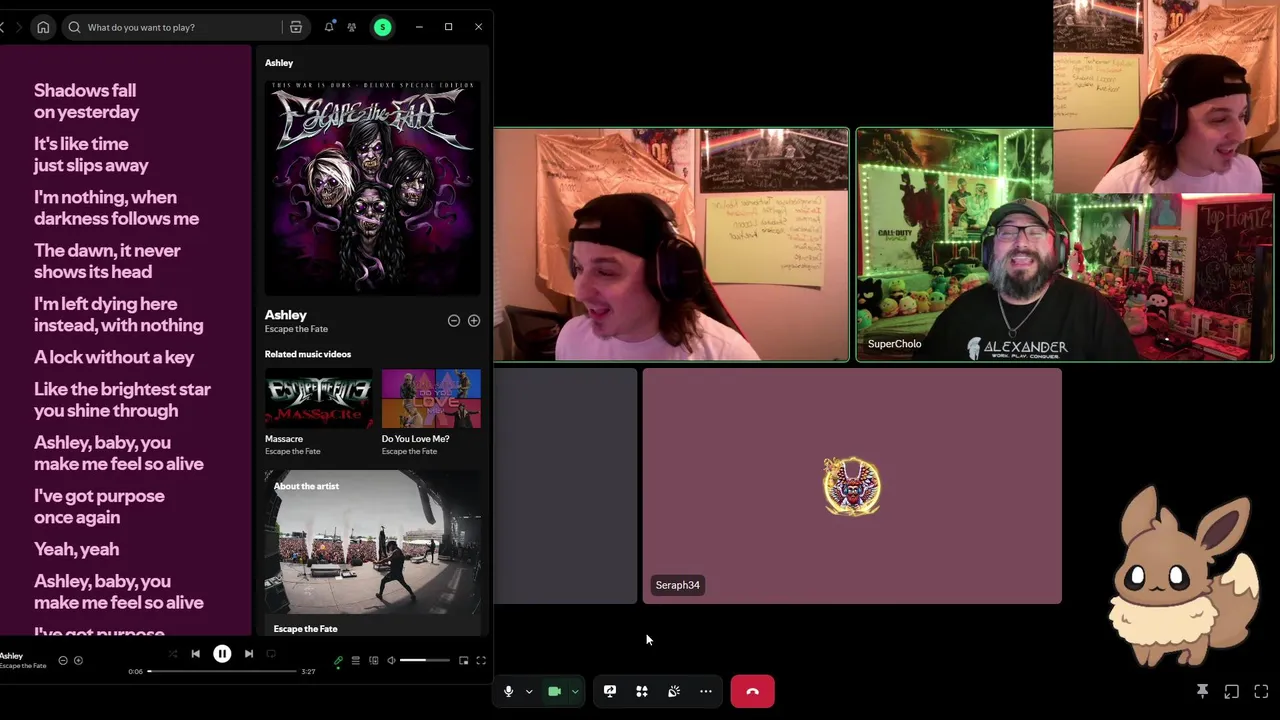Open the green S profile avatar
Image resolution: width=1280 pixels, height=720 pixels.
coord(382,27)
